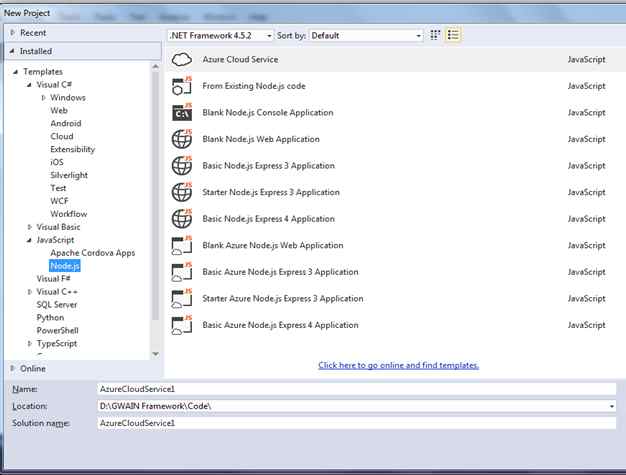Select the Android template category

click(x=66, y=123)
